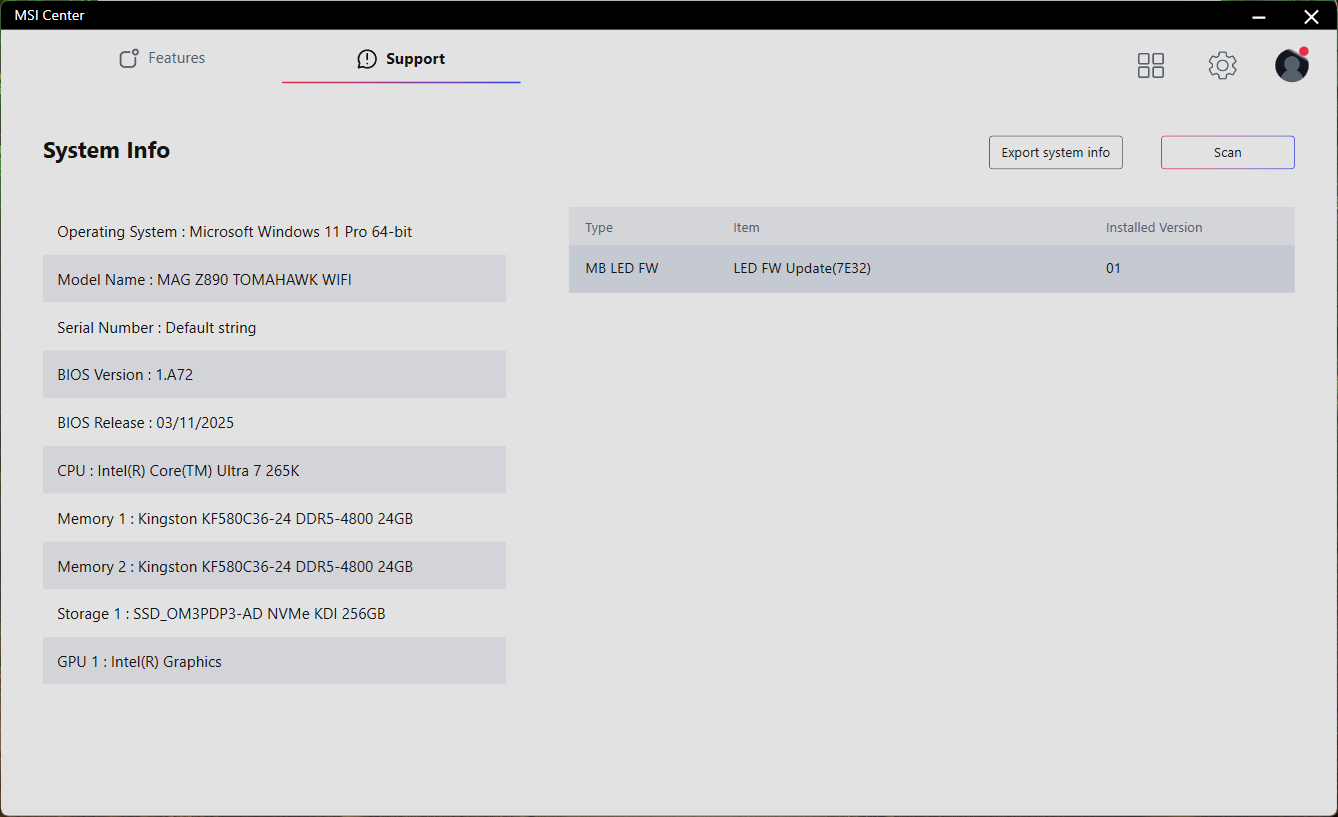This screenshot has height=817, width=1338.
Task: Select the MB LED FW type cell
Action: pyautogui.click(x=622, y=268)
